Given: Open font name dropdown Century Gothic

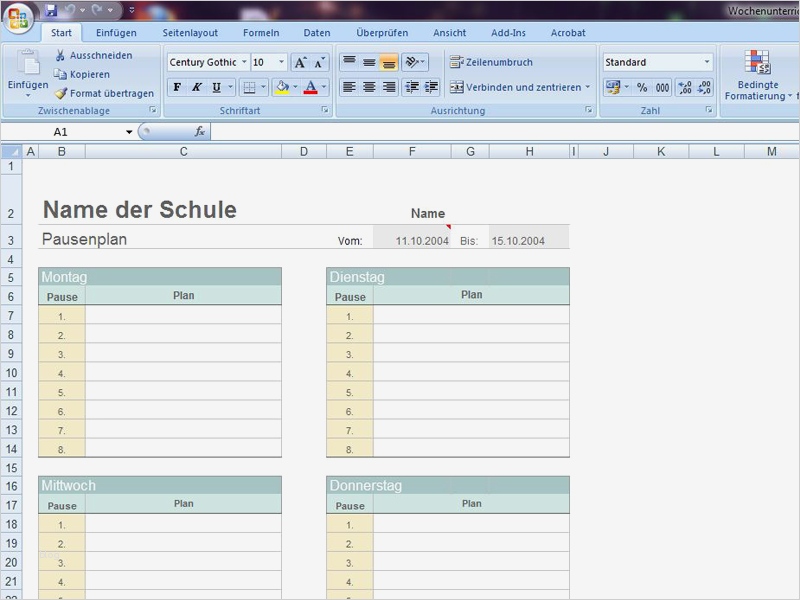Looking at the screenshot, I should (x=244, y=62).
